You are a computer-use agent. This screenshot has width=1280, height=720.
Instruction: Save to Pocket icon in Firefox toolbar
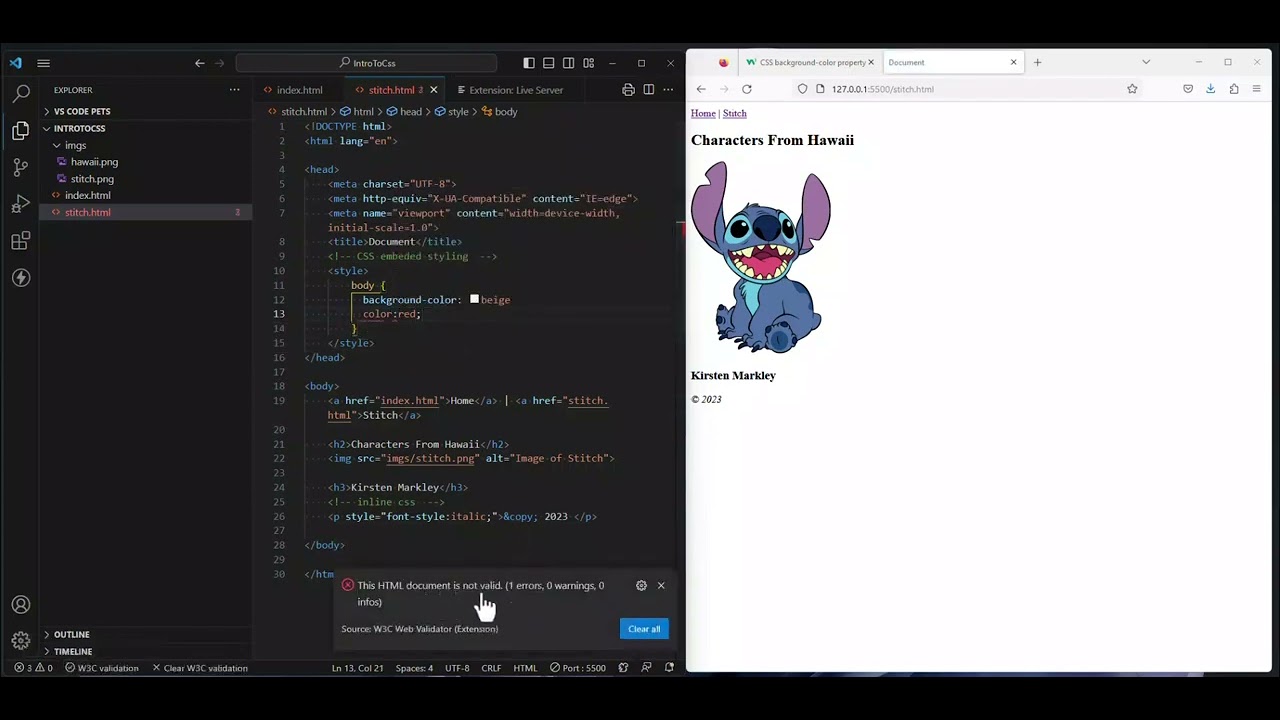pos(1187,89)
